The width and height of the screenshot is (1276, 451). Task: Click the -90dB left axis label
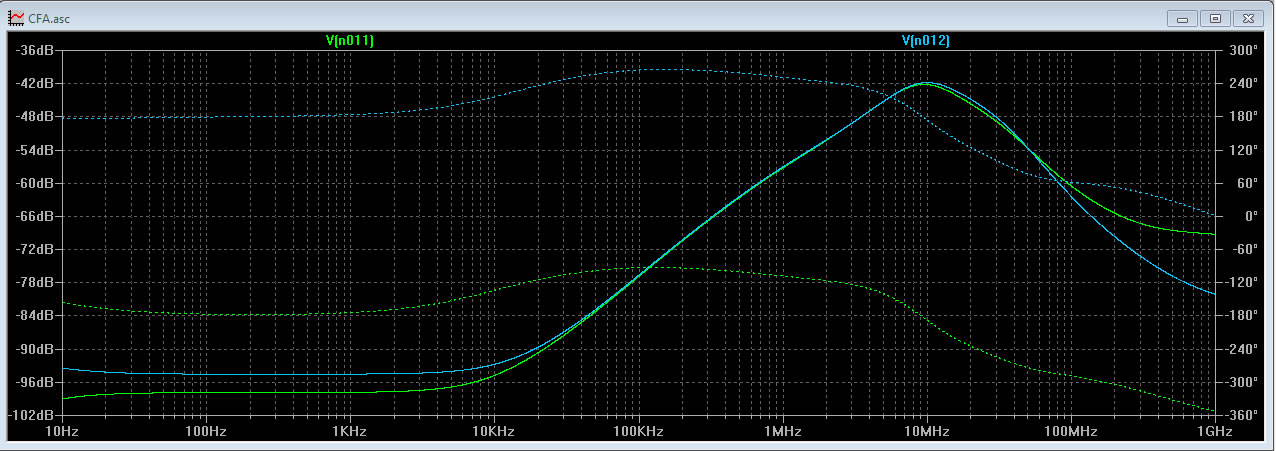click(36, 349)
